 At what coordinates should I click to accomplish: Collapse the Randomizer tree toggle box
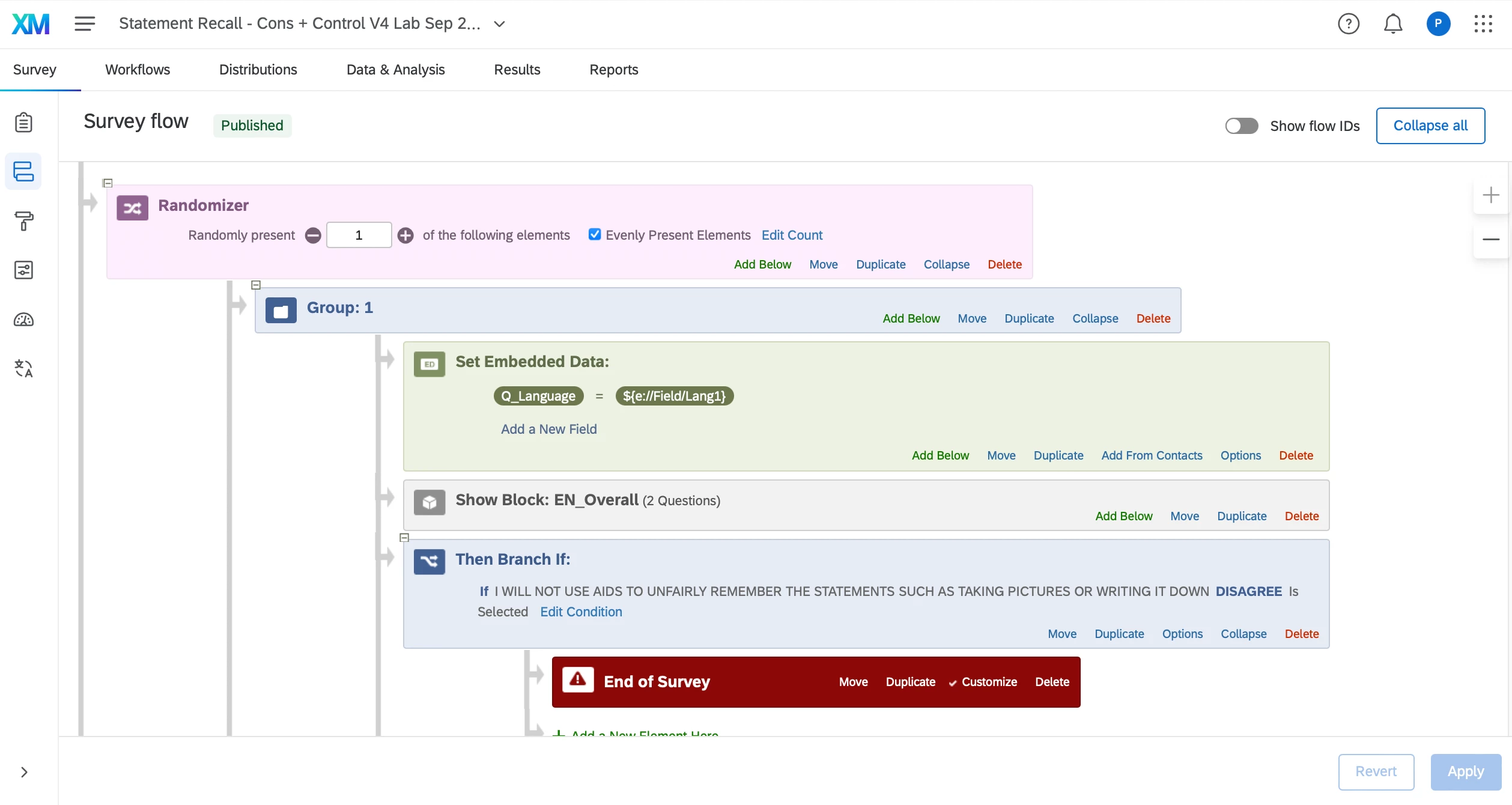pyautogui.click(x=108, y=183)
